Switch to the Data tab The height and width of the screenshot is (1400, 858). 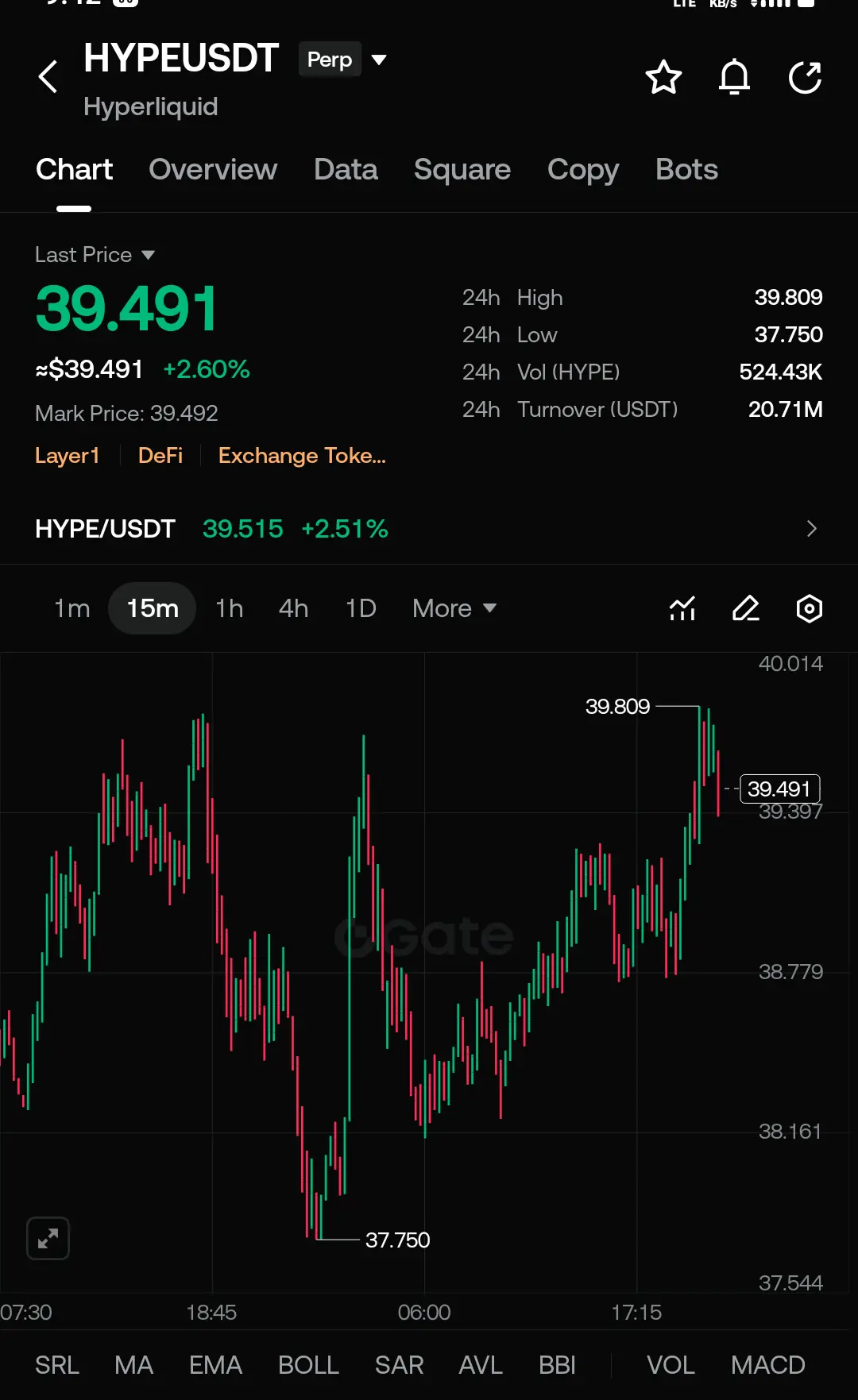tap(346, 170)
